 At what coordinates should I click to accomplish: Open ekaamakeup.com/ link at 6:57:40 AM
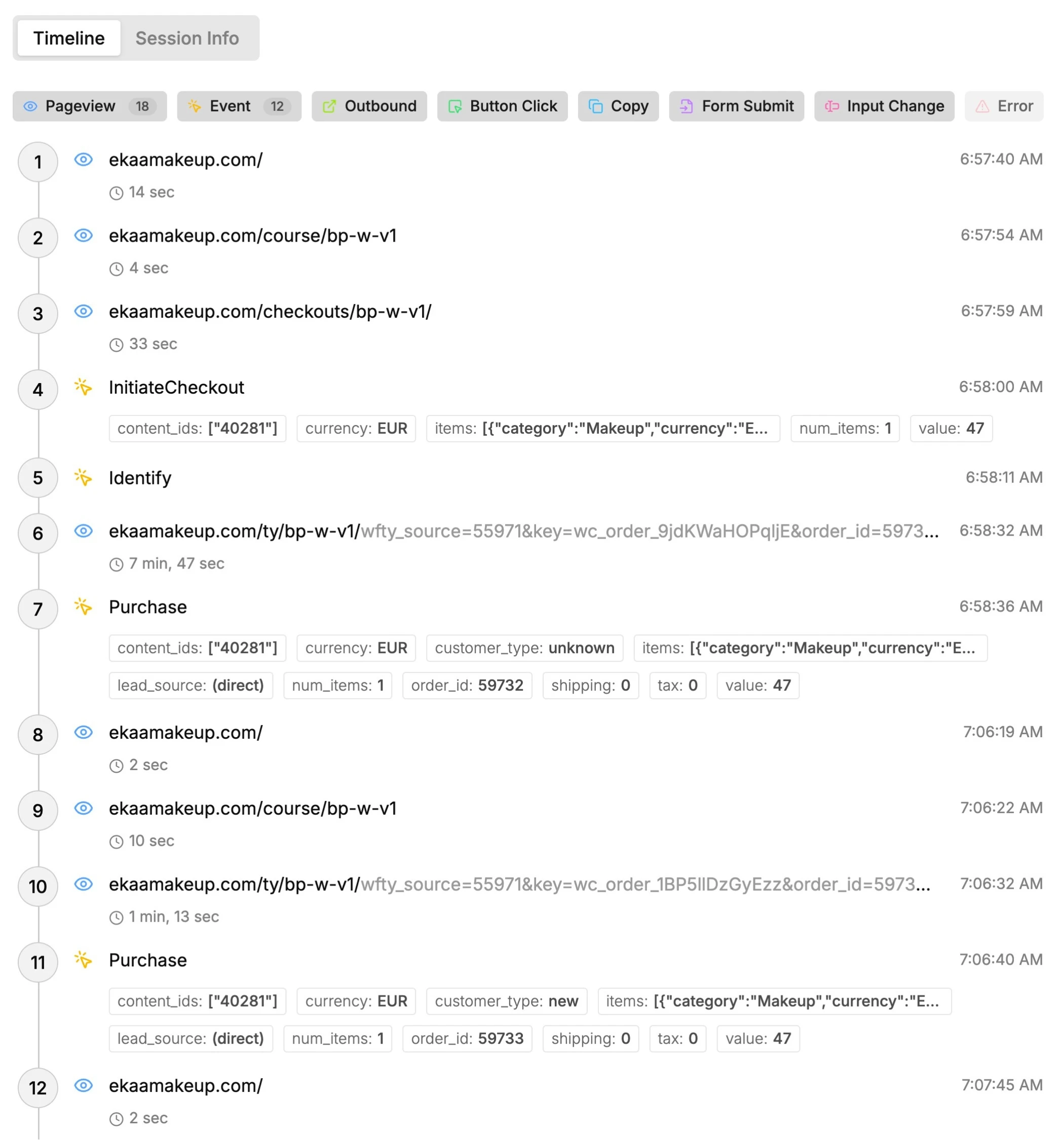186,160
